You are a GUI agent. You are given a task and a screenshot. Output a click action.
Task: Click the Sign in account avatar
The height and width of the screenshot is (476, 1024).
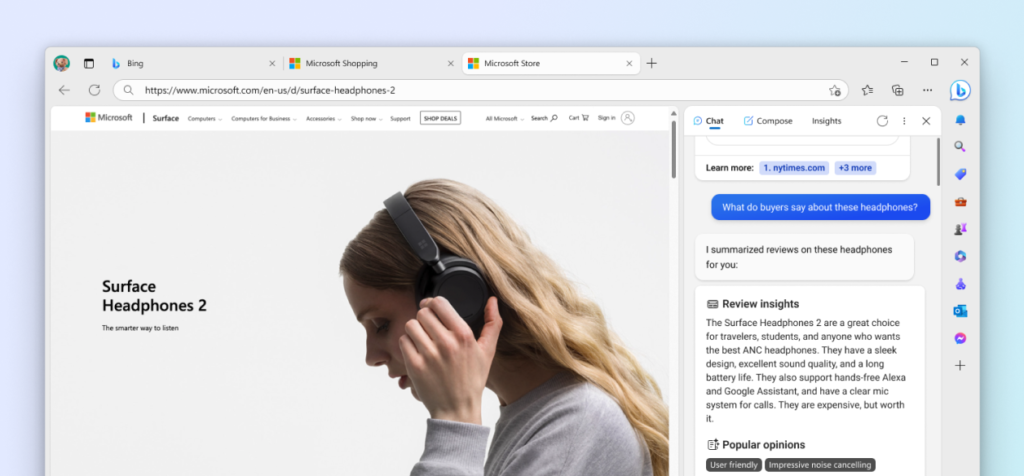coord(628,118)
